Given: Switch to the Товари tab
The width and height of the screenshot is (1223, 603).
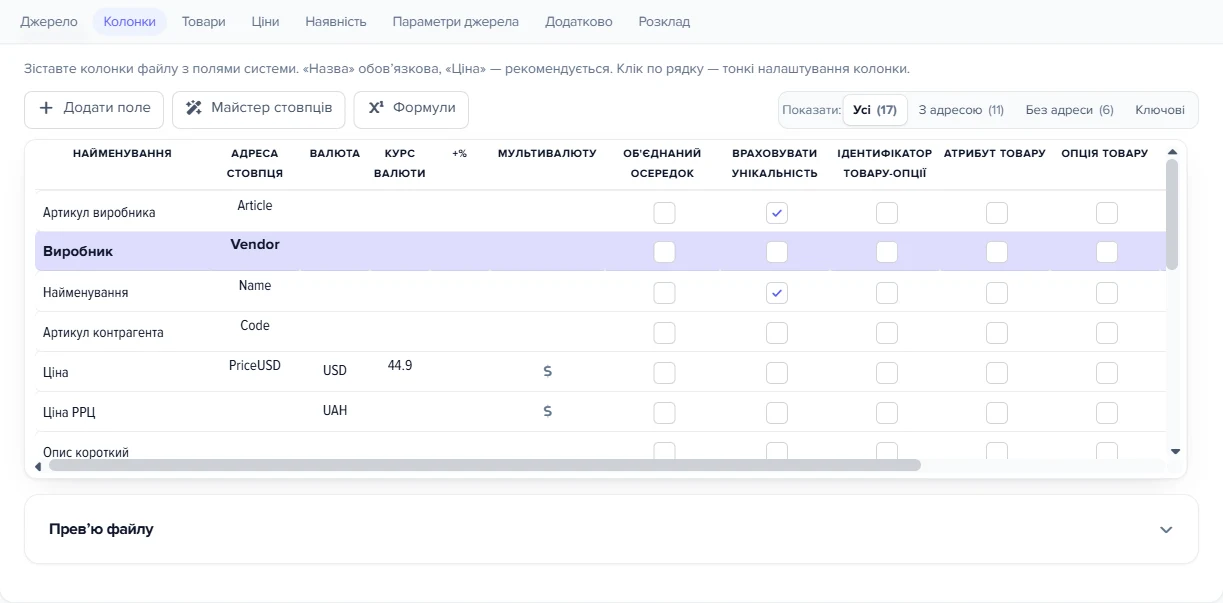Looking at the screenshot, I should [x=204, y=21].
